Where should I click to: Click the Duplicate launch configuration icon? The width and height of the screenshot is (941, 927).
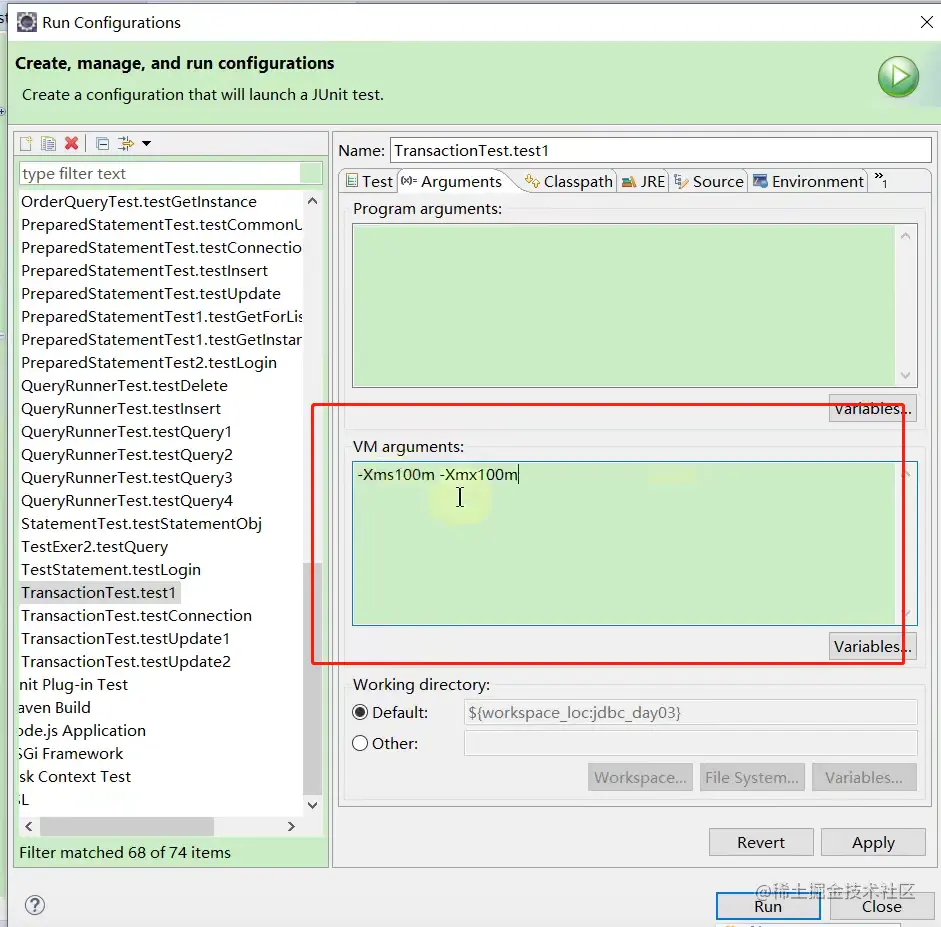click(48, 143)
